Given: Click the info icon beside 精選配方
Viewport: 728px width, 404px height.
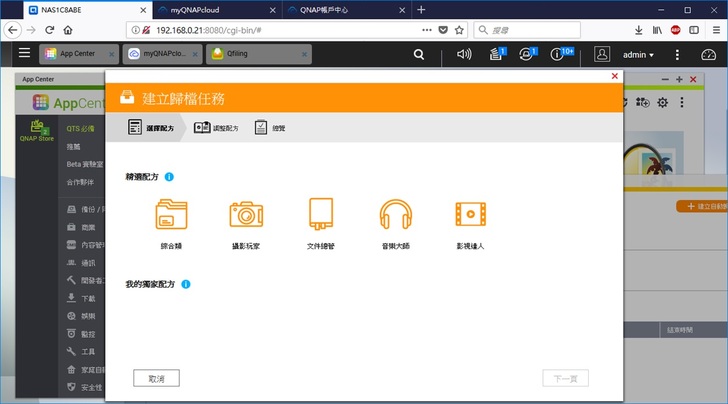Looking at the screenshot, I should pyautogui.click(x=169, y=177).
